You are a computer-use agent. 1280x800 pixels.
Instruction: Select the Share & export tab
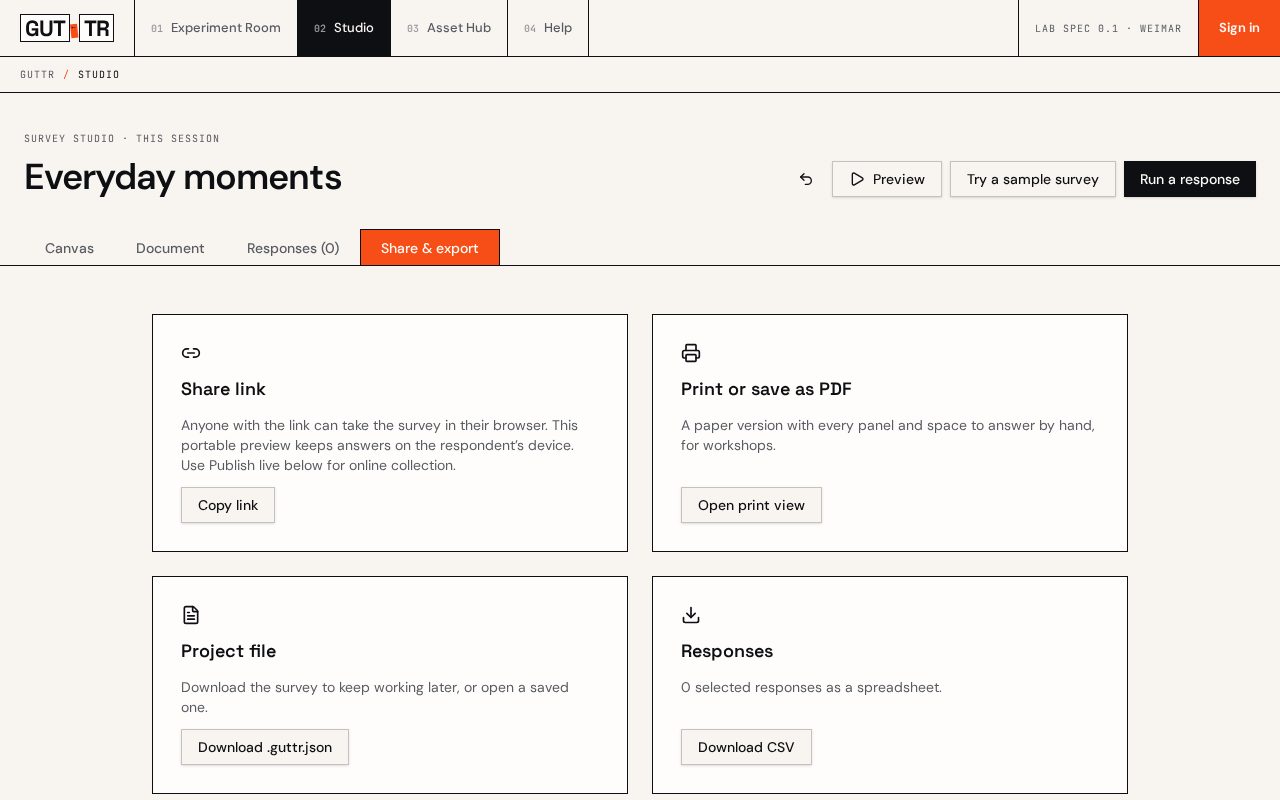[430, 248]
